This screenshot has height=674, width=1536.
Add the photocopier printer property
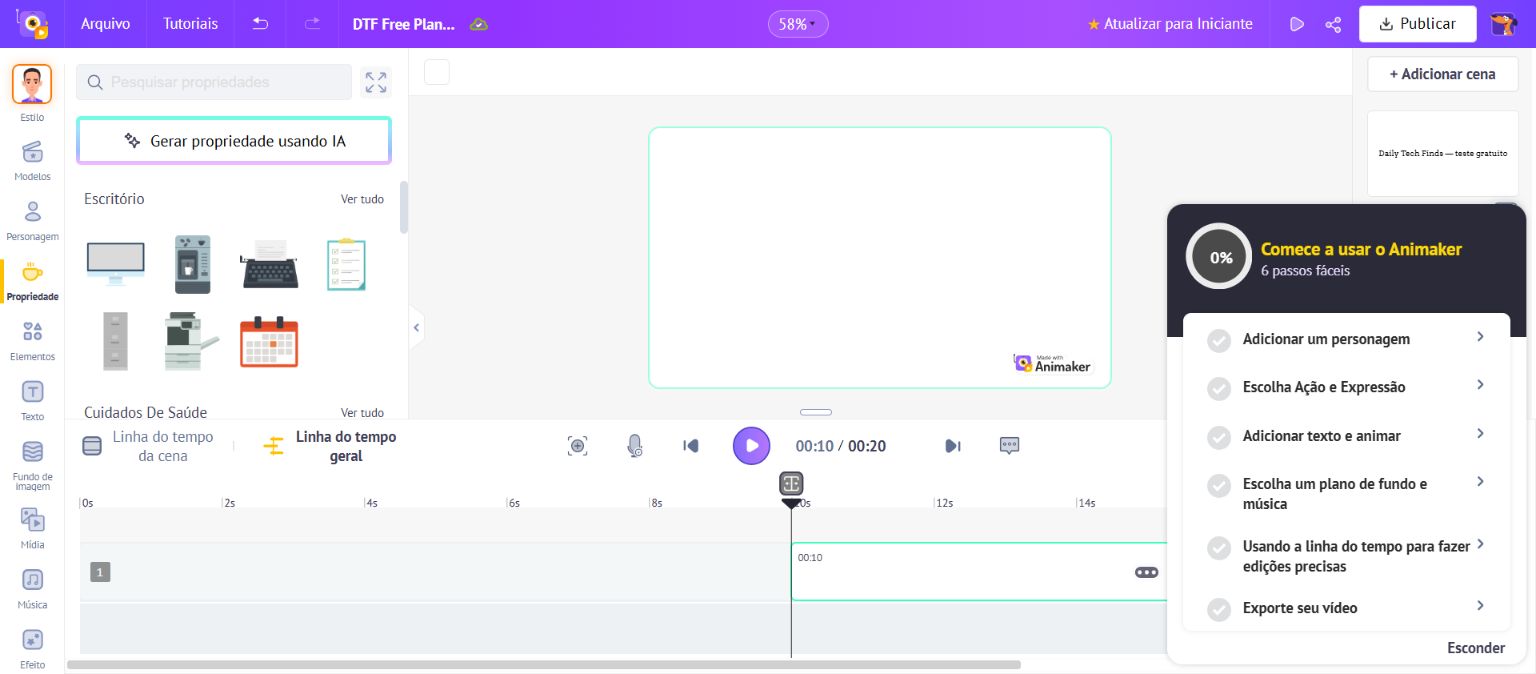pos(191,341)
